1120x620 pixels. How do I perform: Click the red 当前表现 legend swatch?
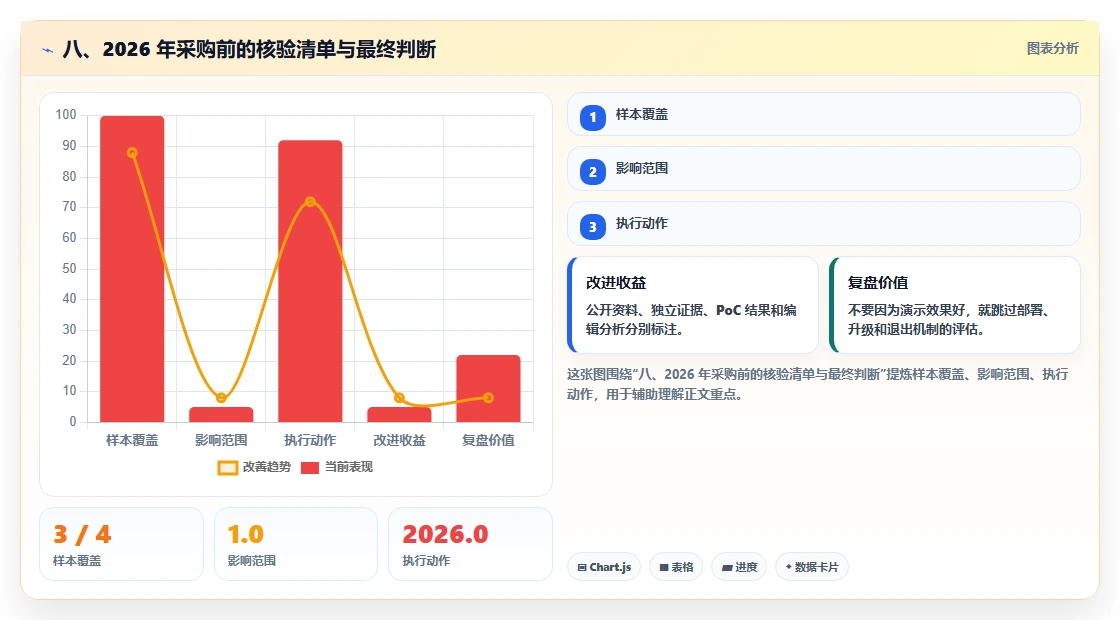(310, 468)
